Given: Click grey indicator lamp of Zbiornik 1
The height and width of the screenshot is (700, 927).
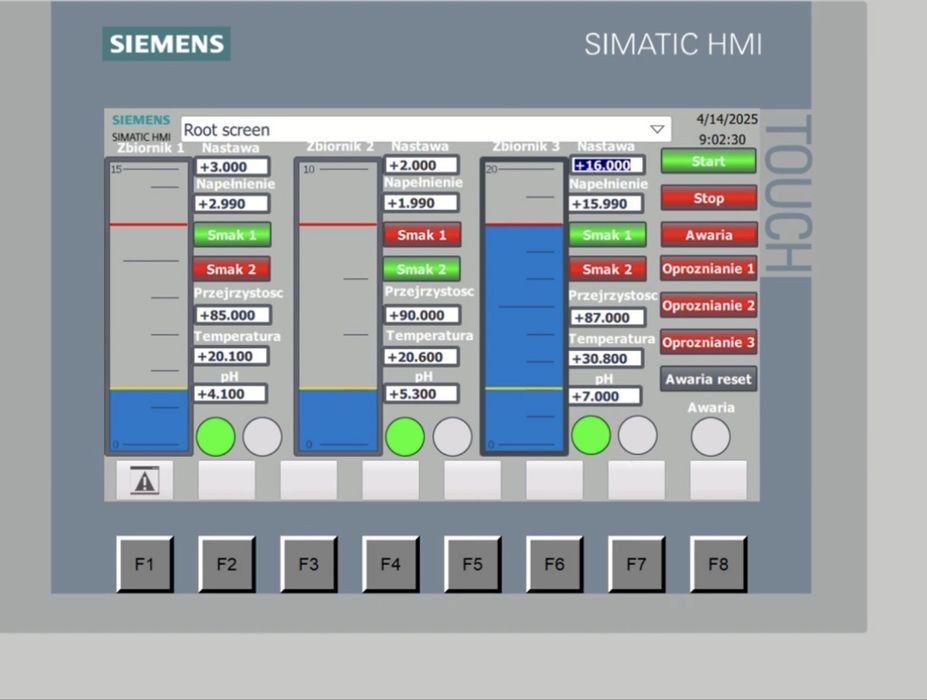Looking at the screenshot, I should pyautogui.click(x=262, y=437).
